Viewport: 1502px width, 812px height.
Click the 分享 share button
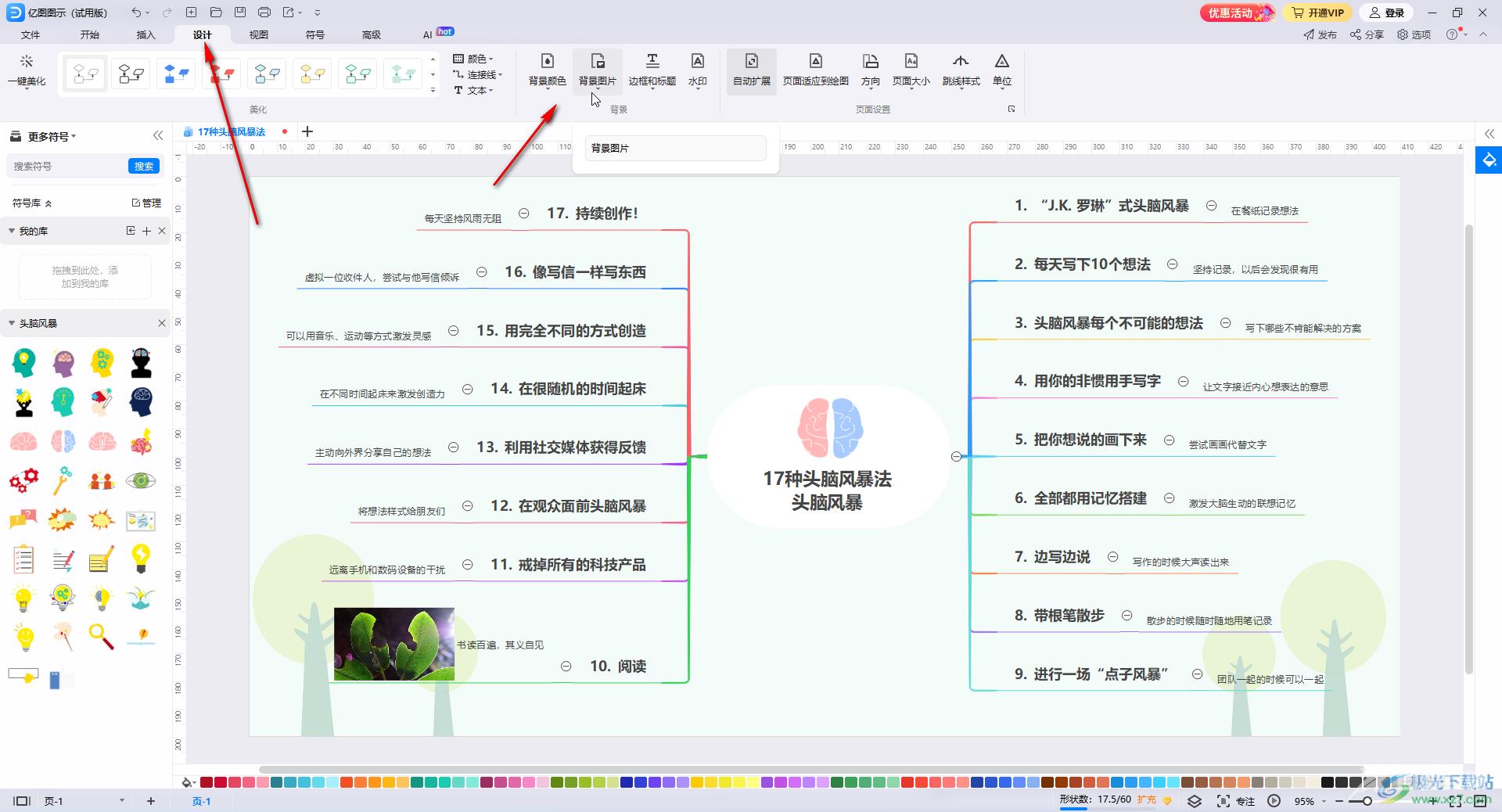[1367, 34]
